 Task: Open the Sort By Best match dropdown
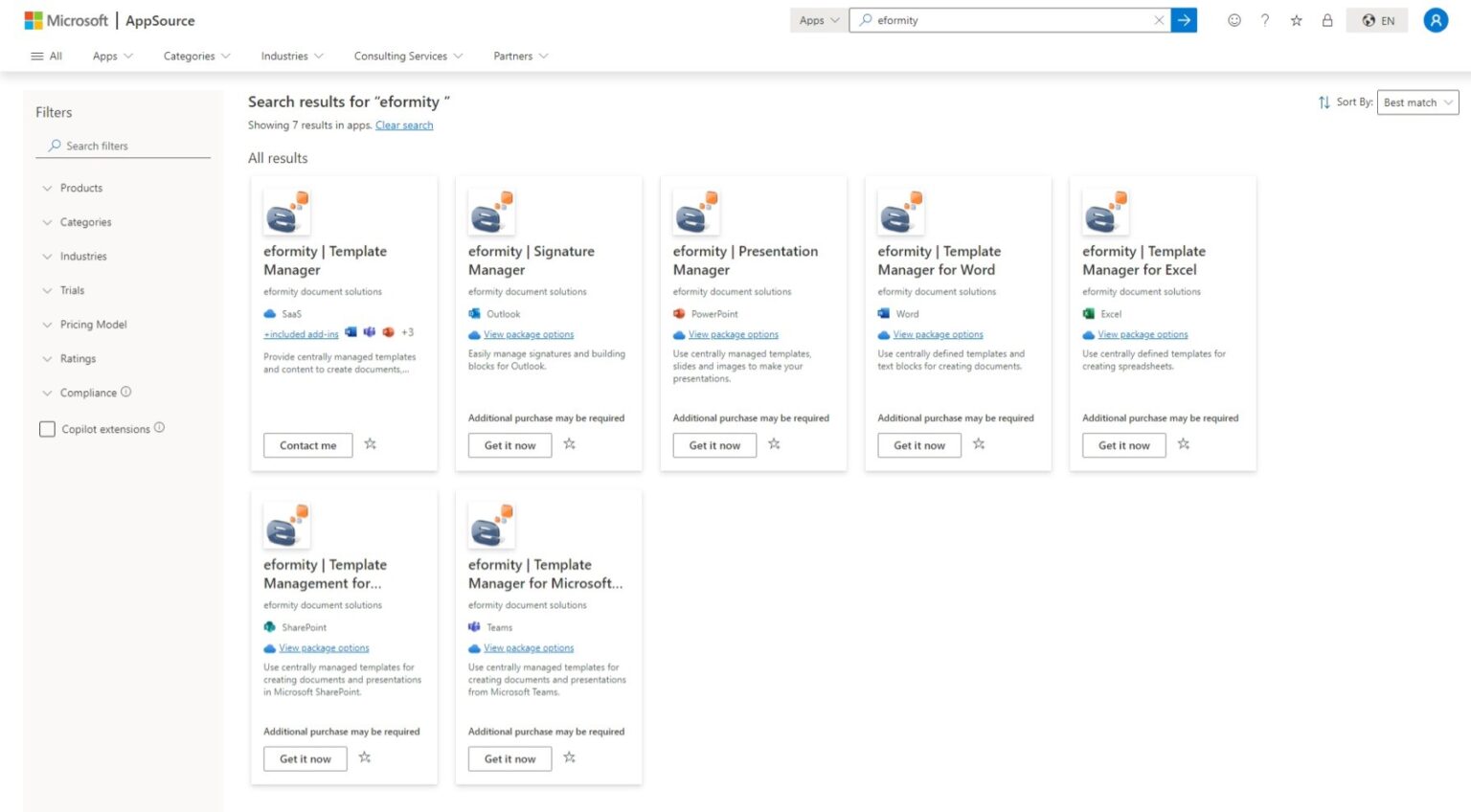pyautogui.click(x=1416, y=102)
